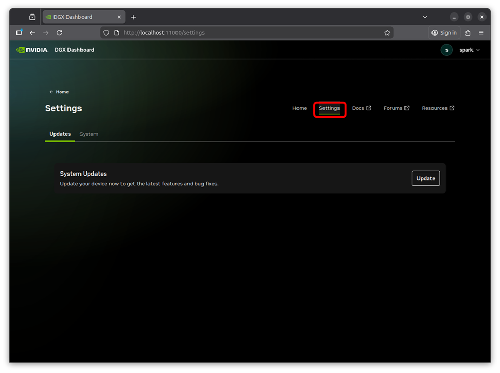Switch to the System tab

[x=89, y=134]
